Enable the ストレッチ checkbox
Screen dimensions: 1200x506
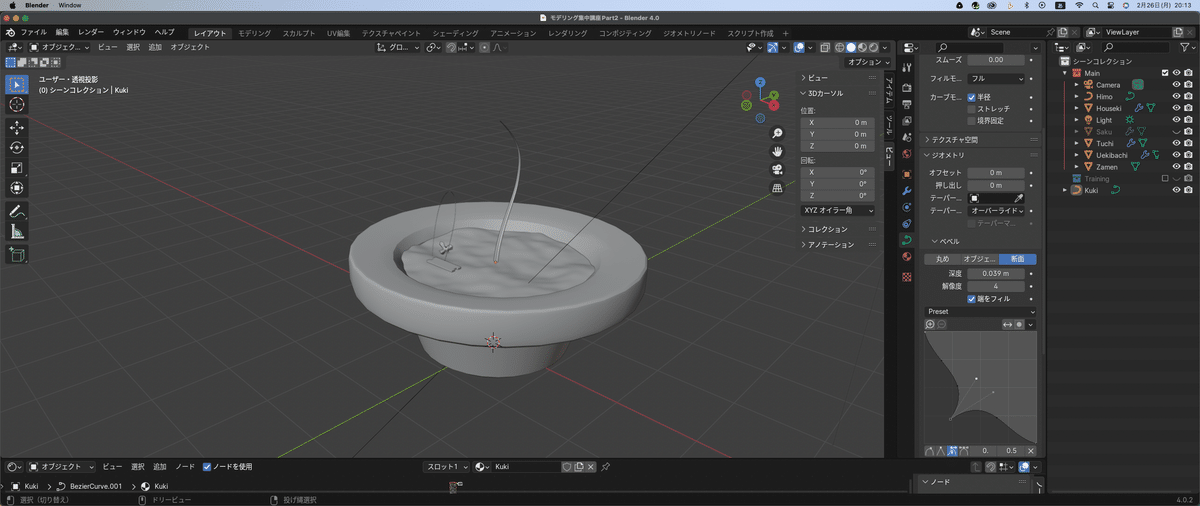click(x=971, y=108)
